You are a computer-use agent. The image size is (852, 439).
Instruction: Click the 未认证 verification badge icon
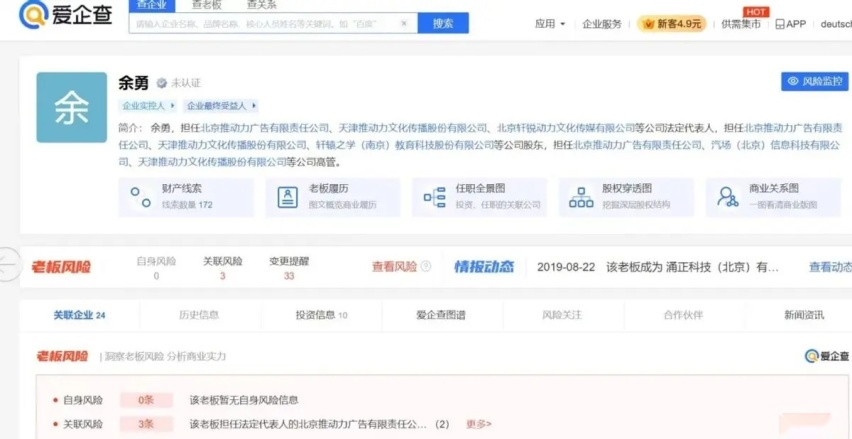point(161,83)
